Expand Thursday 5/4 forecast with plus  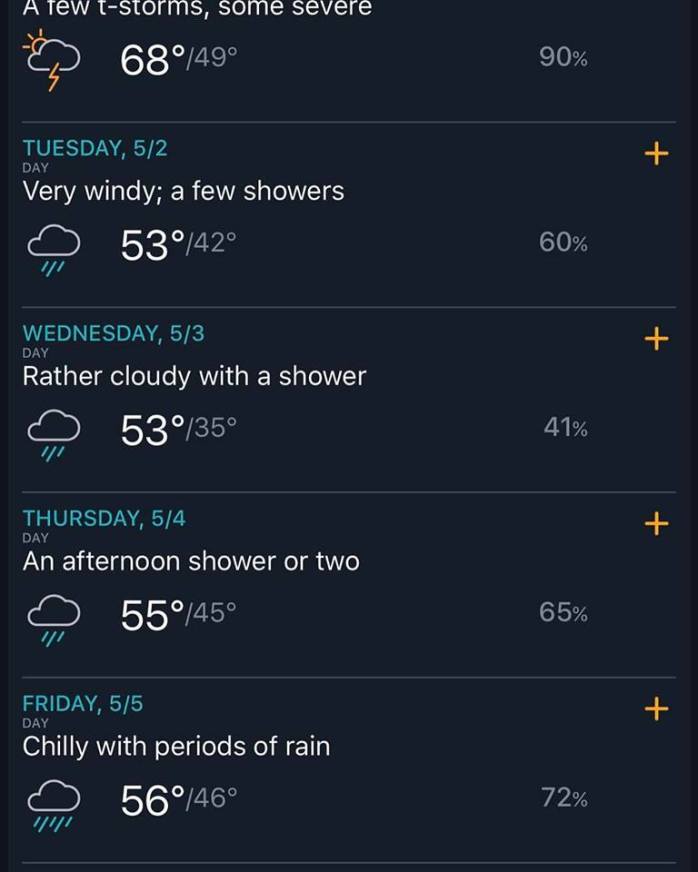(x=655, y=523)
